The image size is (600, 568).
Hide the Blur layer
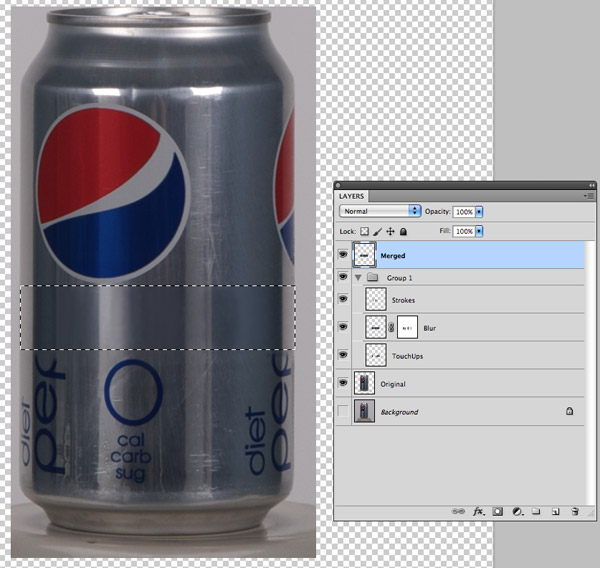pos(343,326)
